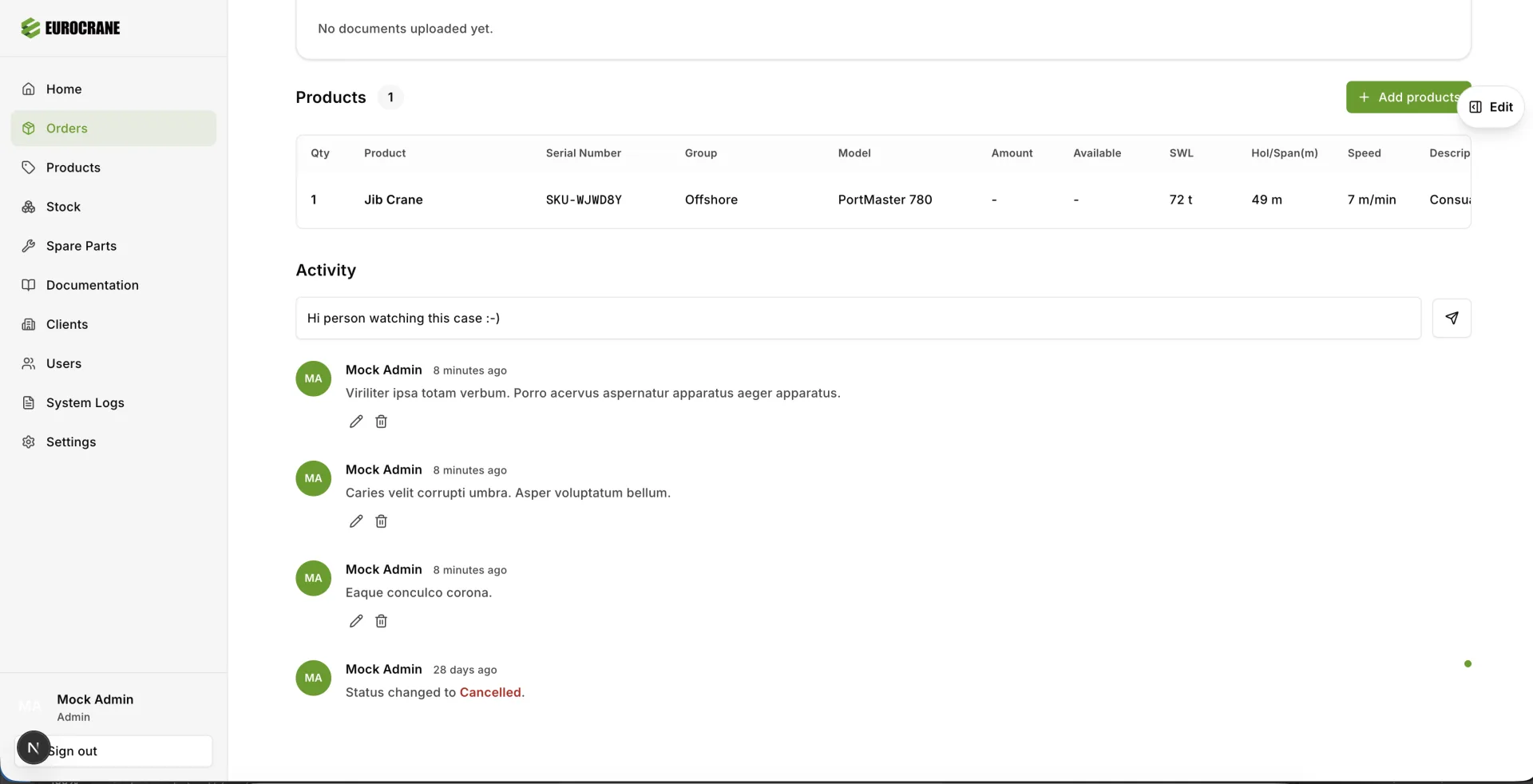The width and height of the screenshot is (1533, 784).
Task: Delete the 'Caries velit corrupti umbra' comment
Action: [x=382, y=521]
